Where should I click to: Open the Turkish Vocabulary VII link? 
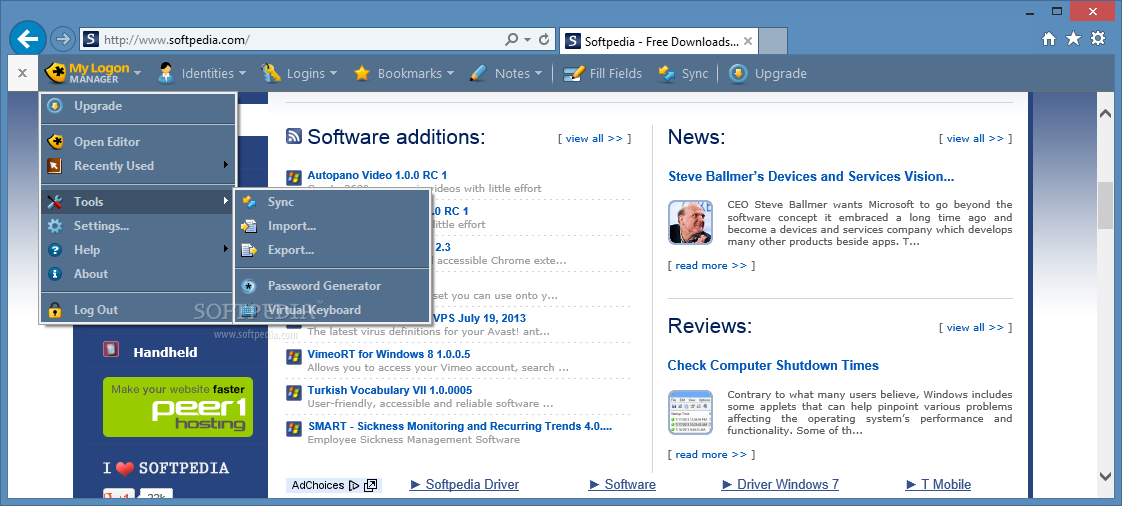389,390
